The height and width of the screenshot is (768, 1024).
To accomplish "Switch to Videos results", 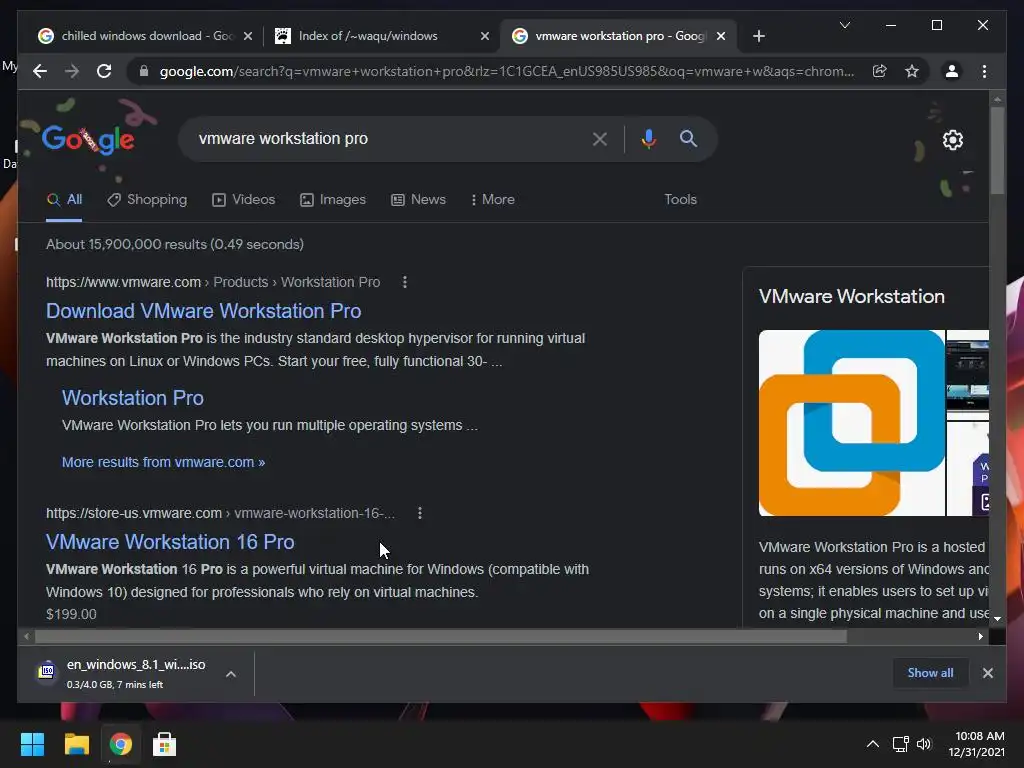I will 244,200.
